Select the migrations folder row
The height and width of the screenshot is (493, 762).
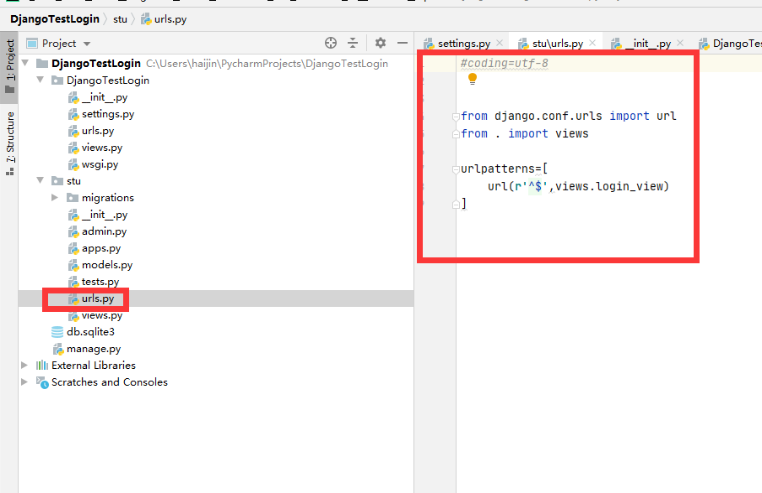point(107,197)
